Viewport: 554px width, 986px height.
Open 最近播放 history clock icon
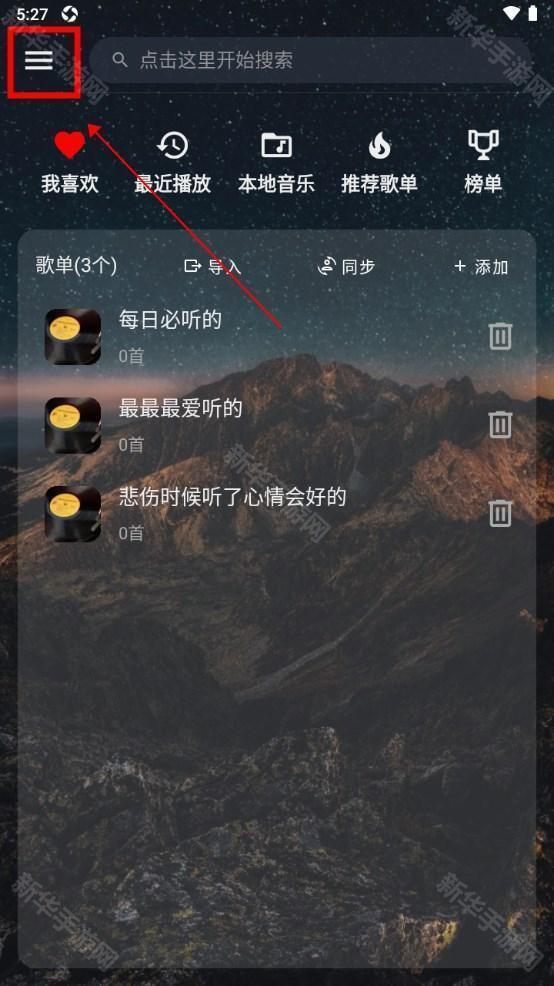172,145
